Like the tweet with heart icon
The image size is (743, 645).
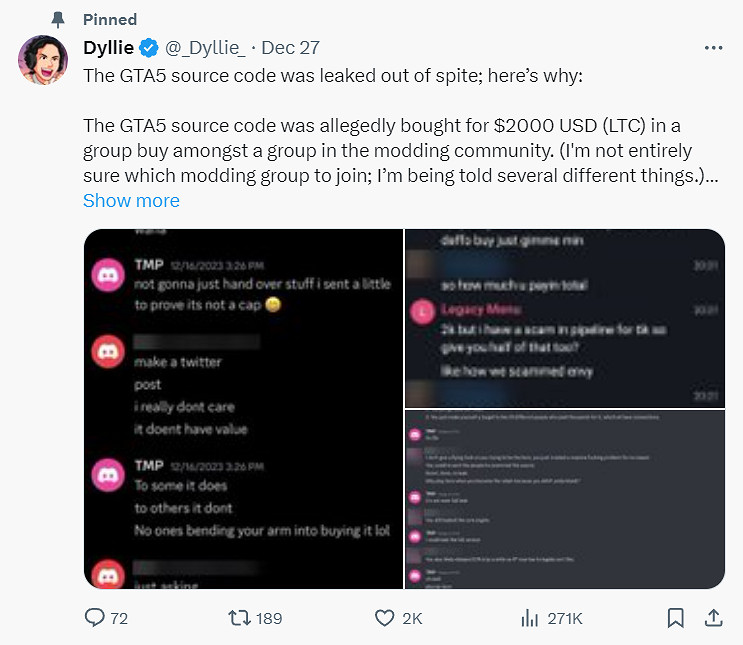click(x=385, y=618)
